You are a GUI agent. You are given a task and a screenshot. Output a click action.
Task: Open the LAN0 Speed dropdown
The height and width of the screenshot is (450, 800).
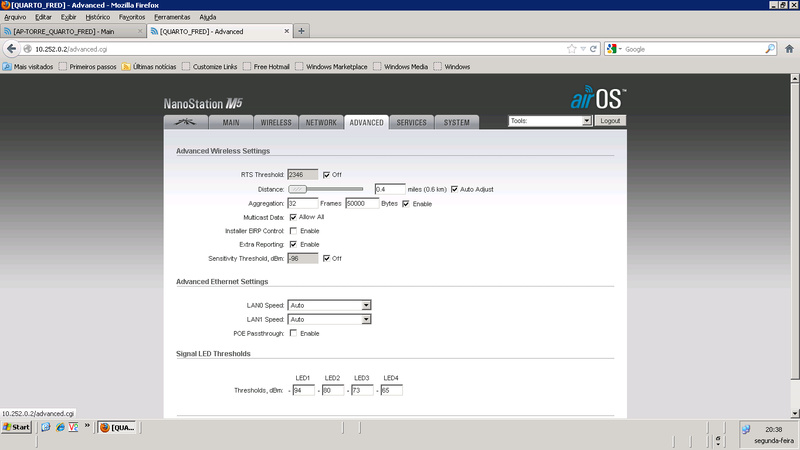coord(329,305)
